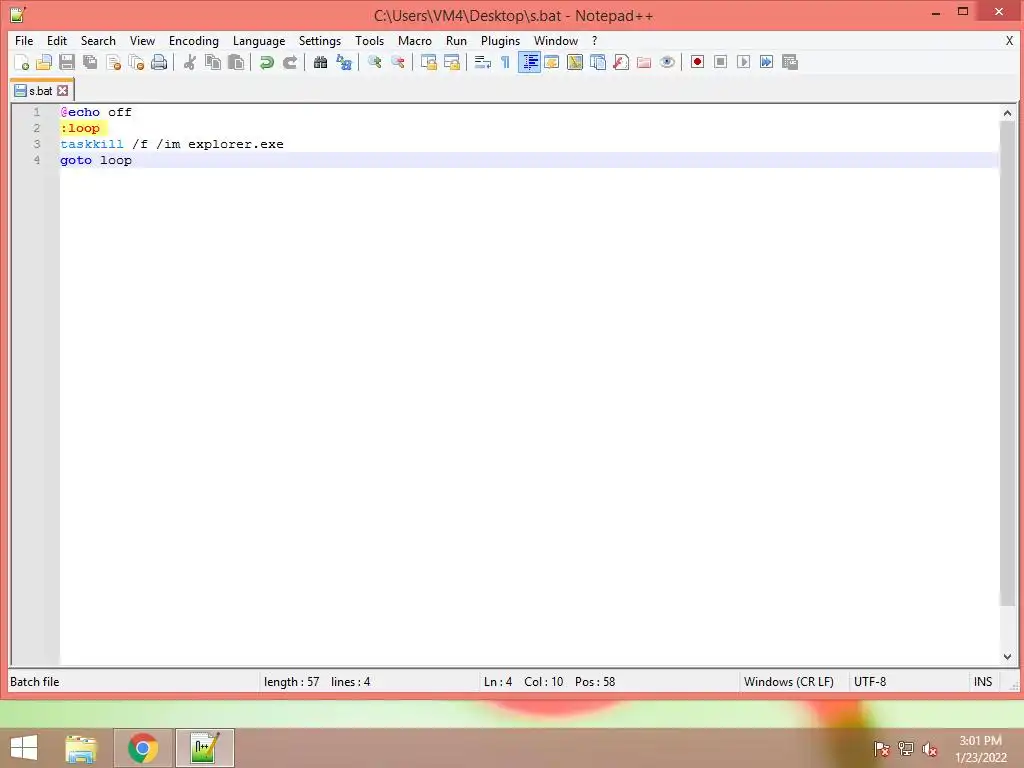Image resolution: width=1024 pixels, height=768 pixels.
Task: Cut selection with the scissors icon
Action: [189, 62]
